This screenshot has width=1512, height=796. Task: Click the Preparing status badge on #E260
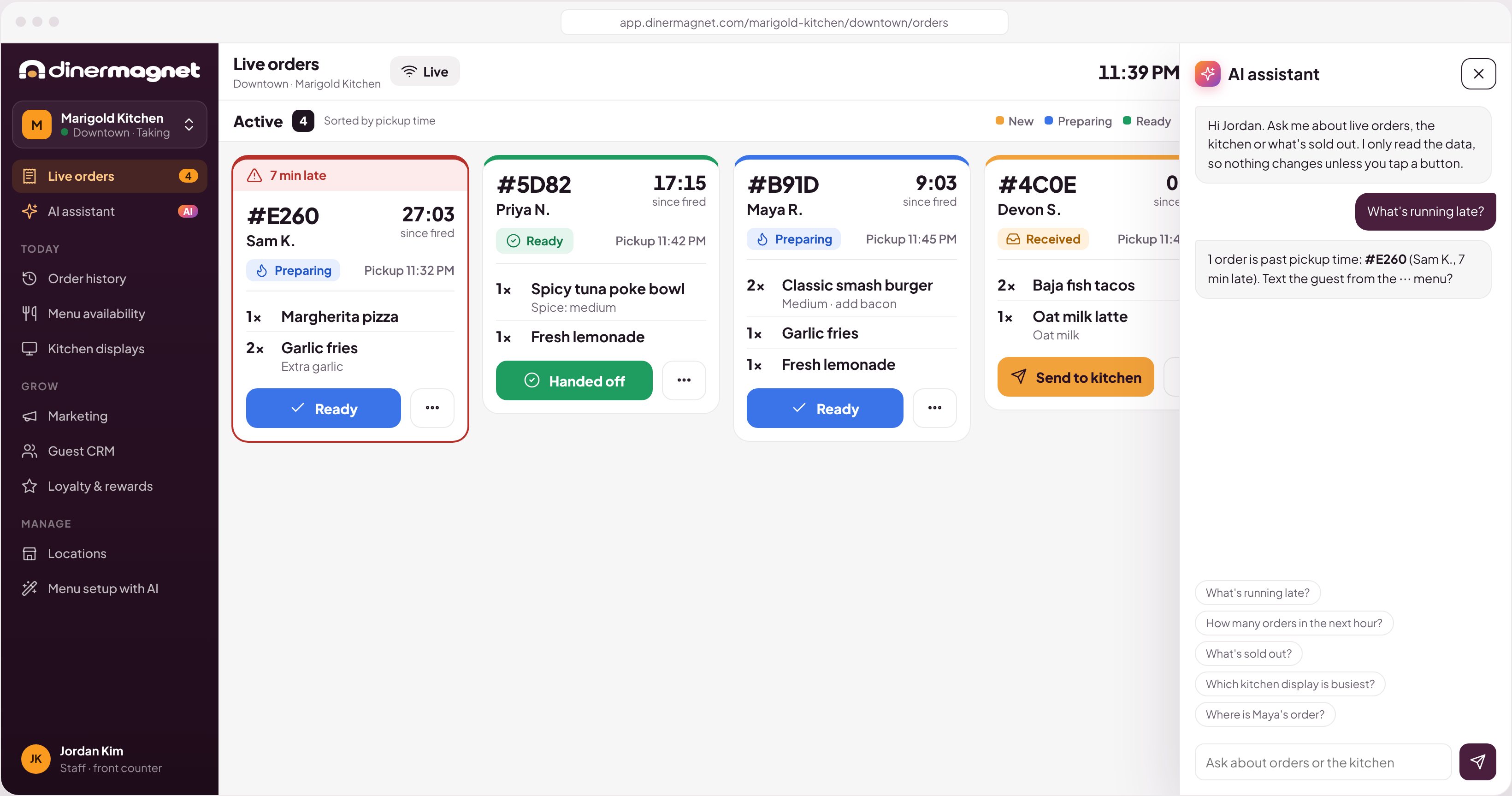(x=293, y=271)
